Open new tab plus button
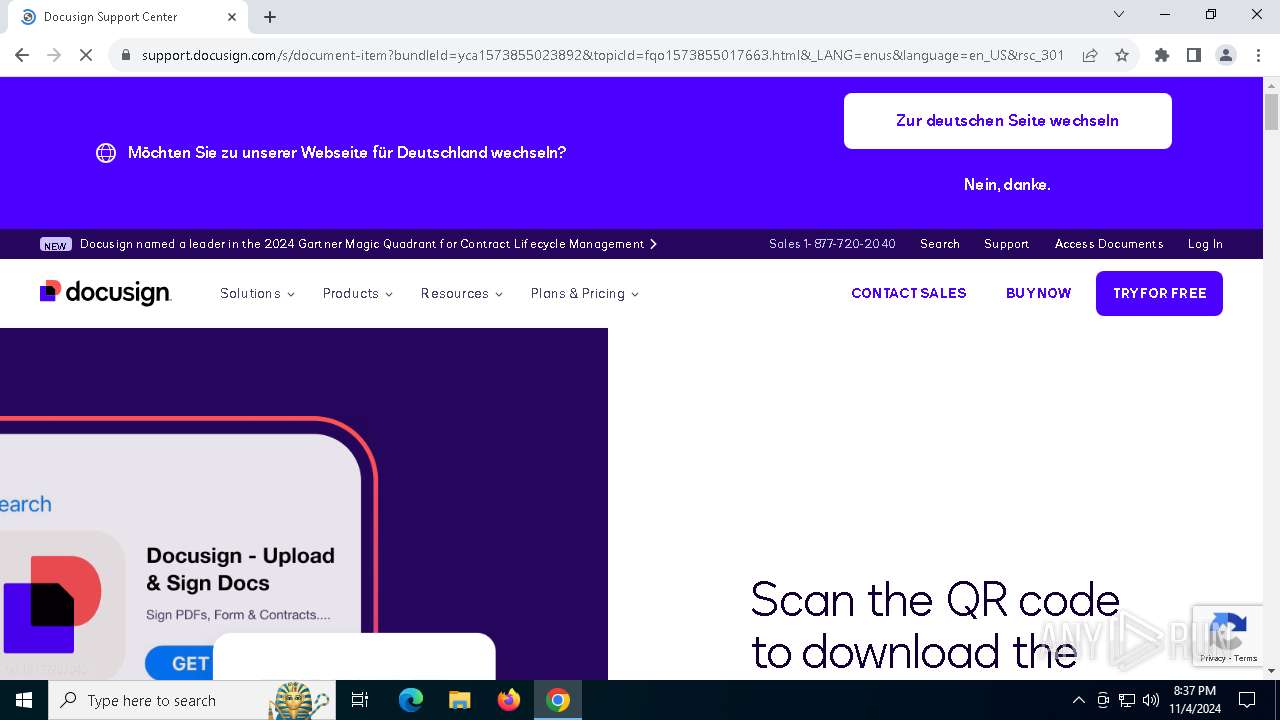Image resolution: width=1280 pixels, height=720 pixels. pyautogui.click(x=270, y=17)
